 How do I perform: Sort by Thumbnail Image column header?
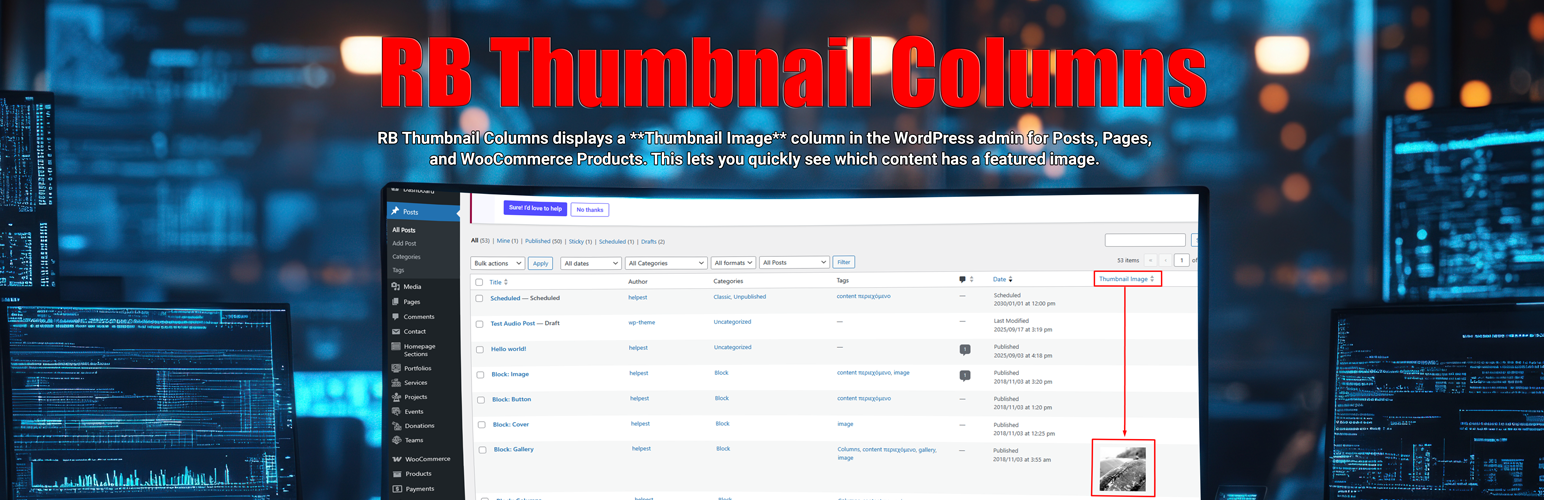point(1127,279)
